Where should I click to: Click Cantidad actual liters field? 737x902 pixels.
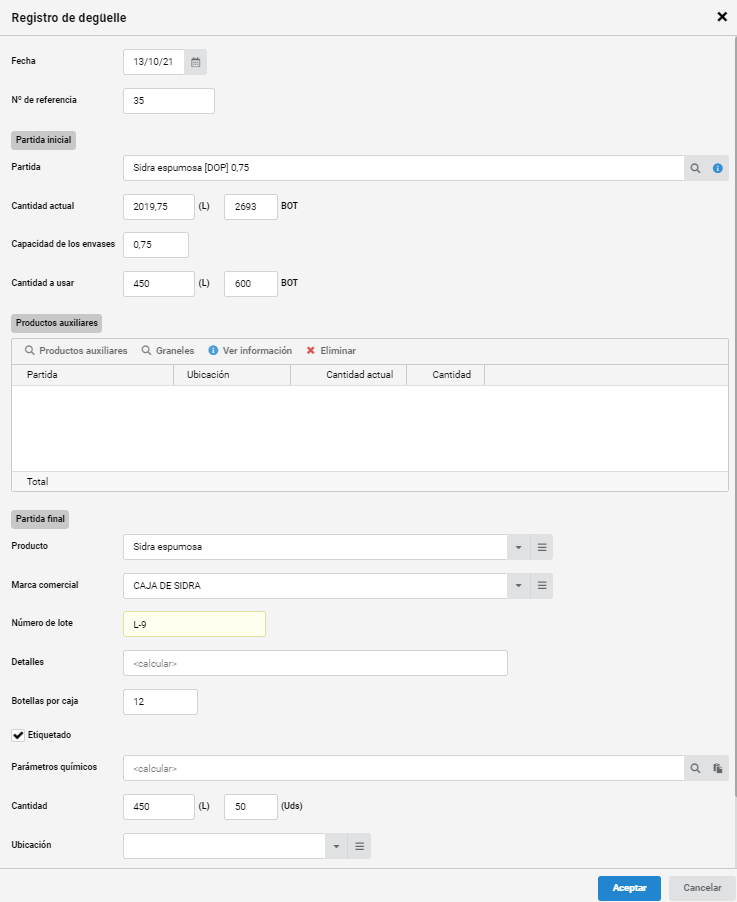point(159,207)
